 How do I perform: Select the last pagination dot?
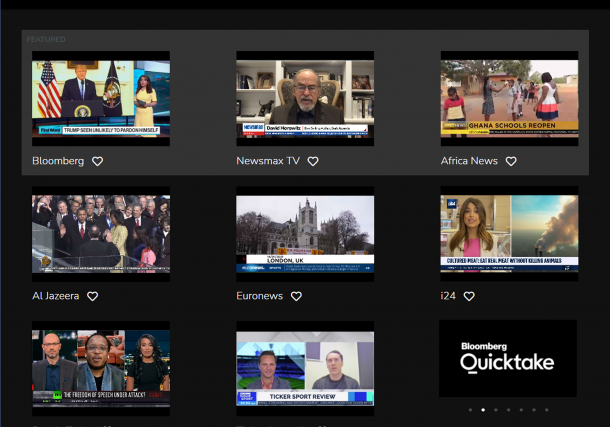click(547, 410)
